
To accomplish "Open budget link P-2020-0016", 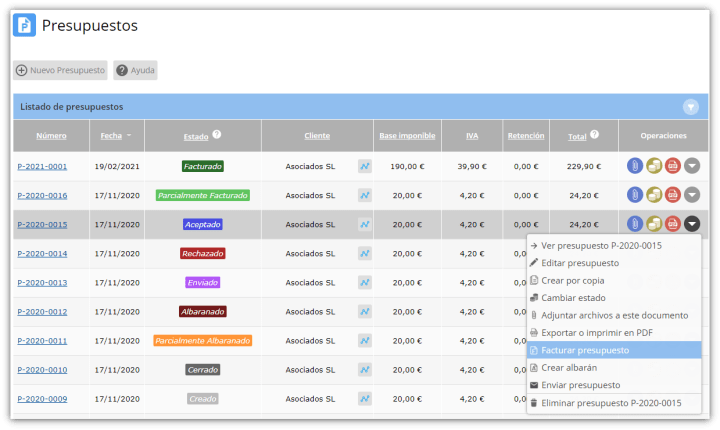I will [x=42, y=195].
